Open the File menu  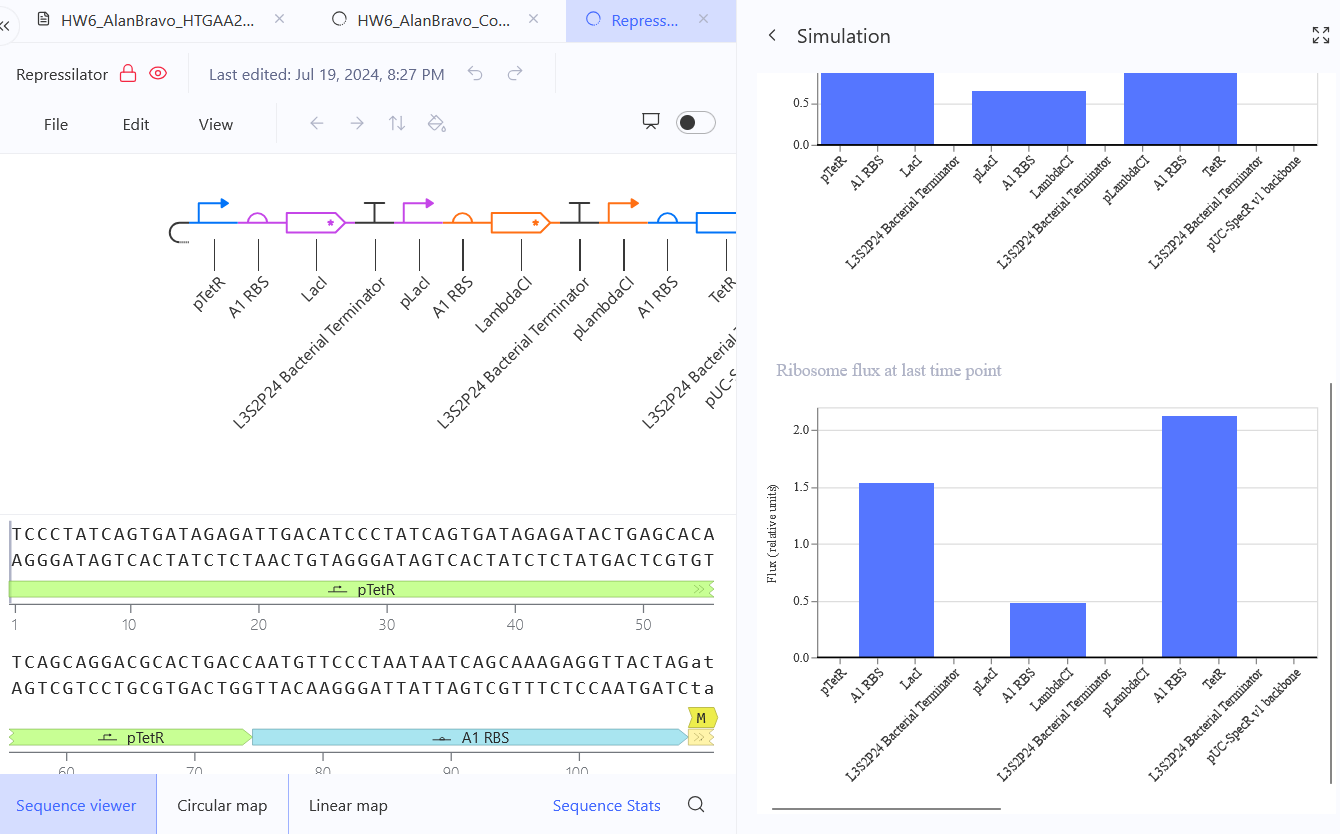click(x=56, y=124)
